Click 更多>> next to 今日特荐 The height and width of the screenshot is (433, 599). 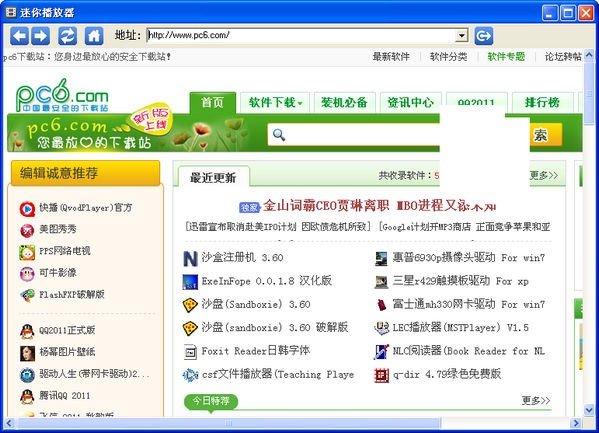point(536,400)
